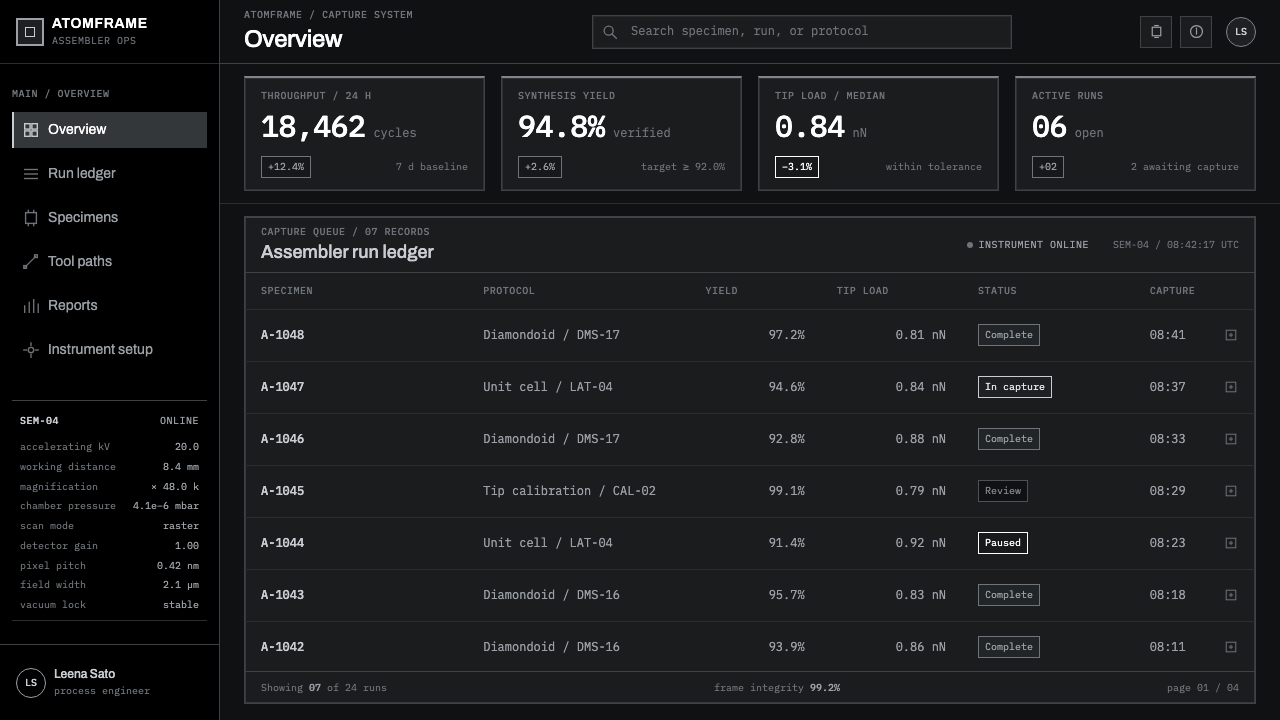Click the 08:11 capture time

[x=1168, y=647]
